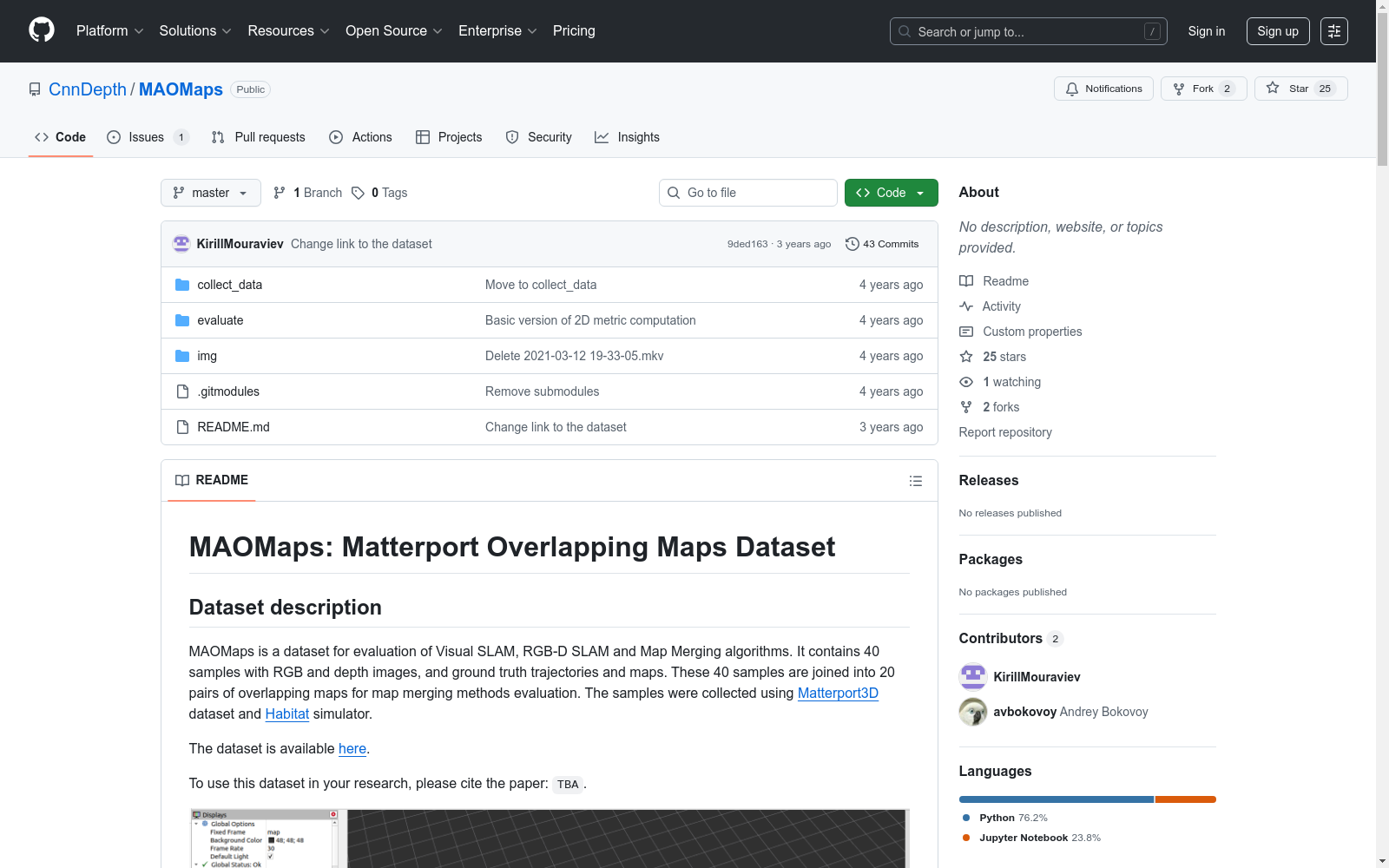Open the command palette icon button
This screenshot has height=868, width=1389.
[1334, 31]
